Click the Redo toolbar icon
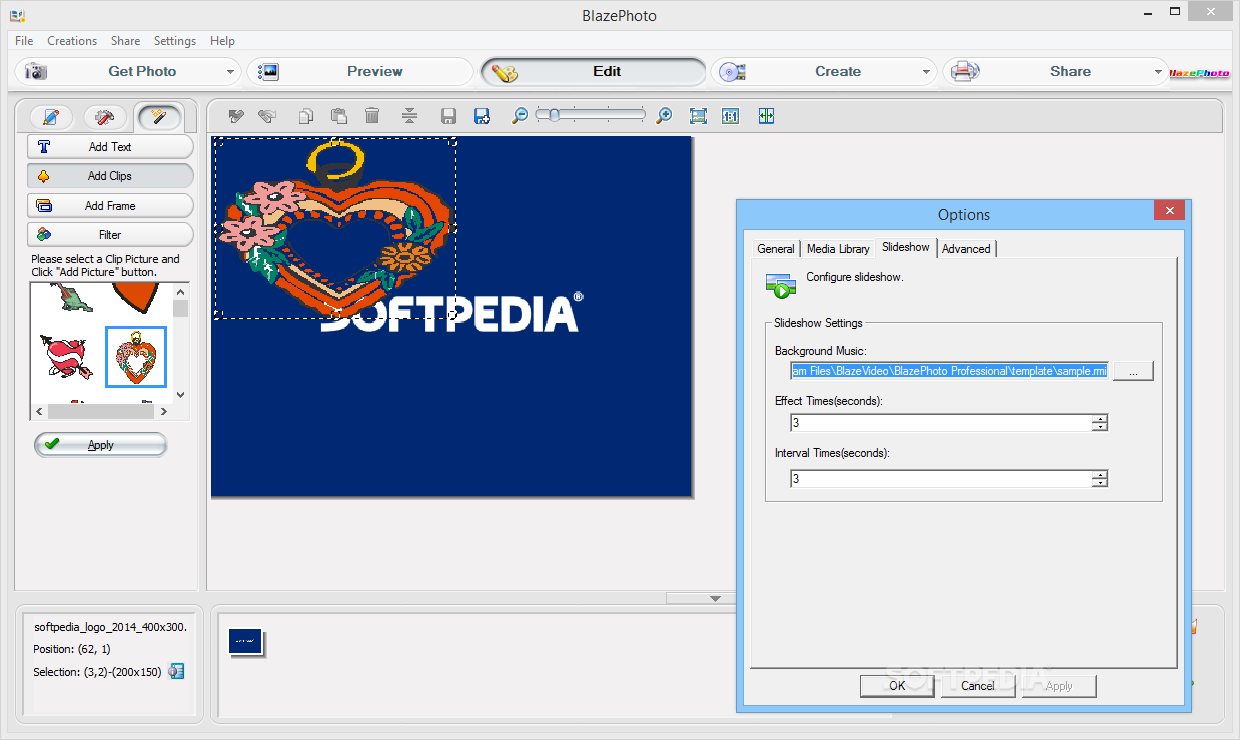The width and height of the screenshot is (1240, 740). [267, 116]
